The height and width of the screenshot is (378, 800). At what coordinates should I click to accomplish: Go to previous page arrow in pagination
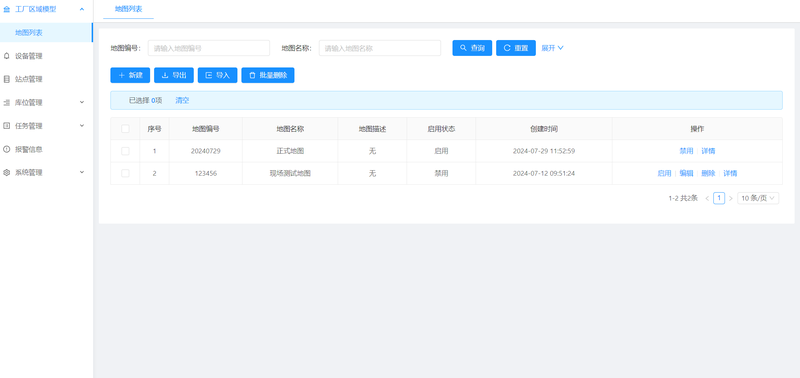click(x=707, y=198)
